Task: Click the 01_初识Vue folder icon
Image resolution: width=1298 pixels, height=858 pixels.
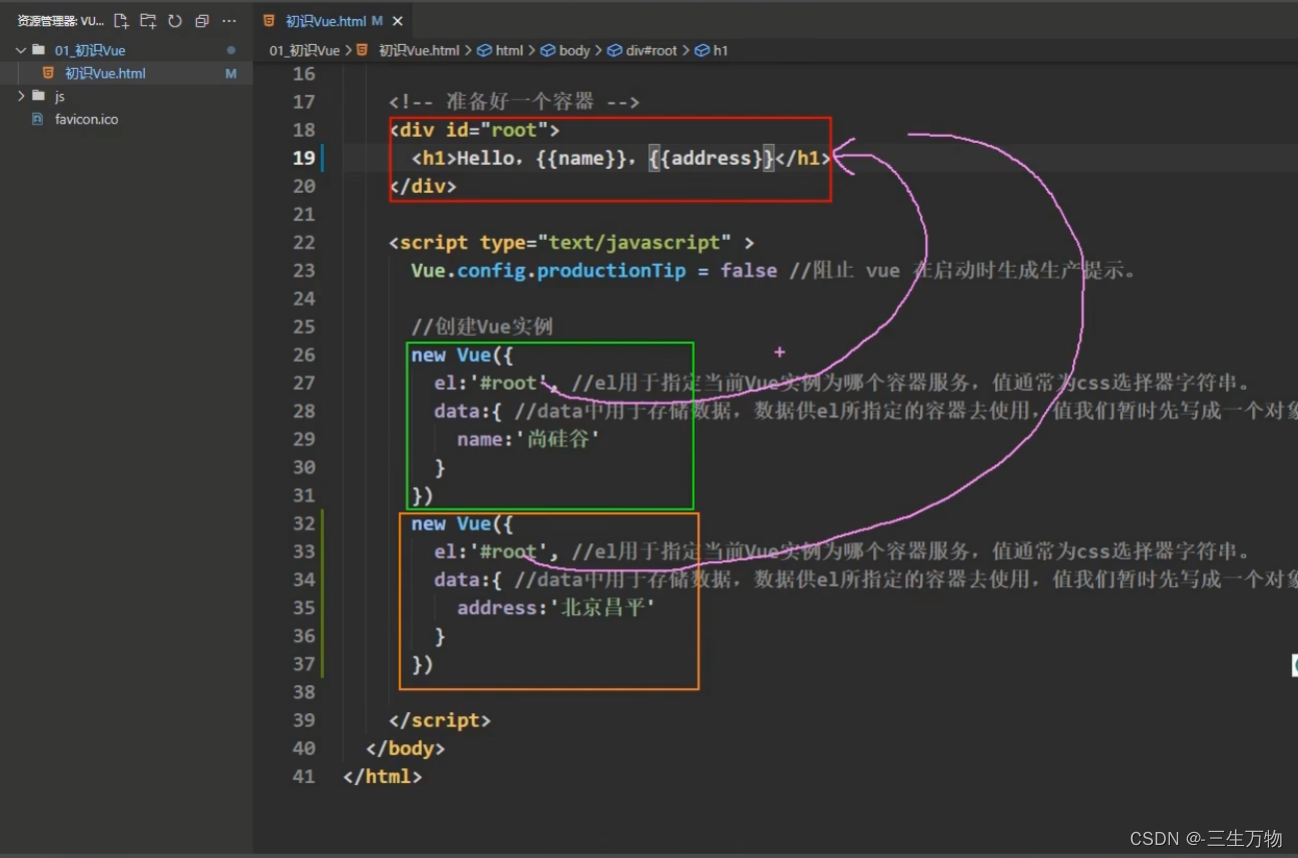Action: point(38,49)
